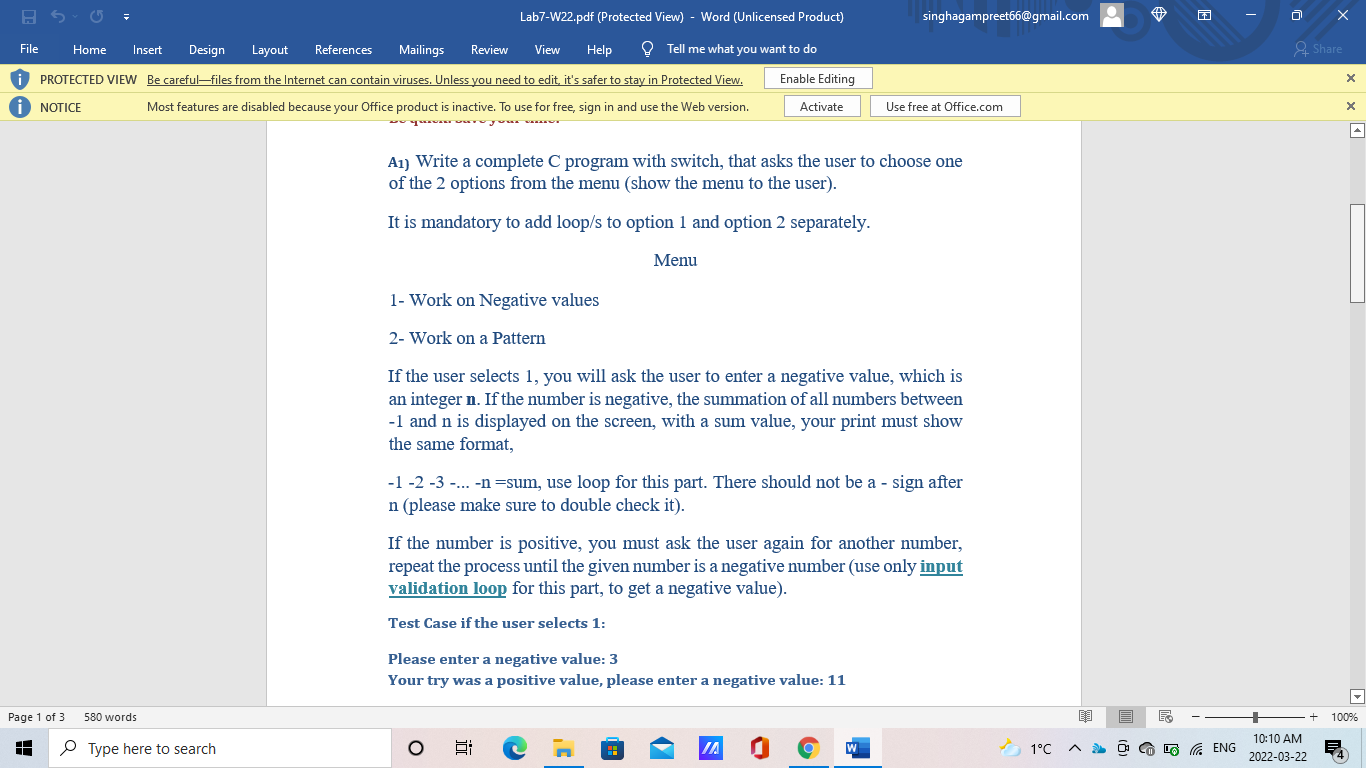The image size is (1366, 768).
Task: Click the Repeat icon in Quick Access Toolbar
Action: pyautogui.click(x=95, y=16)
